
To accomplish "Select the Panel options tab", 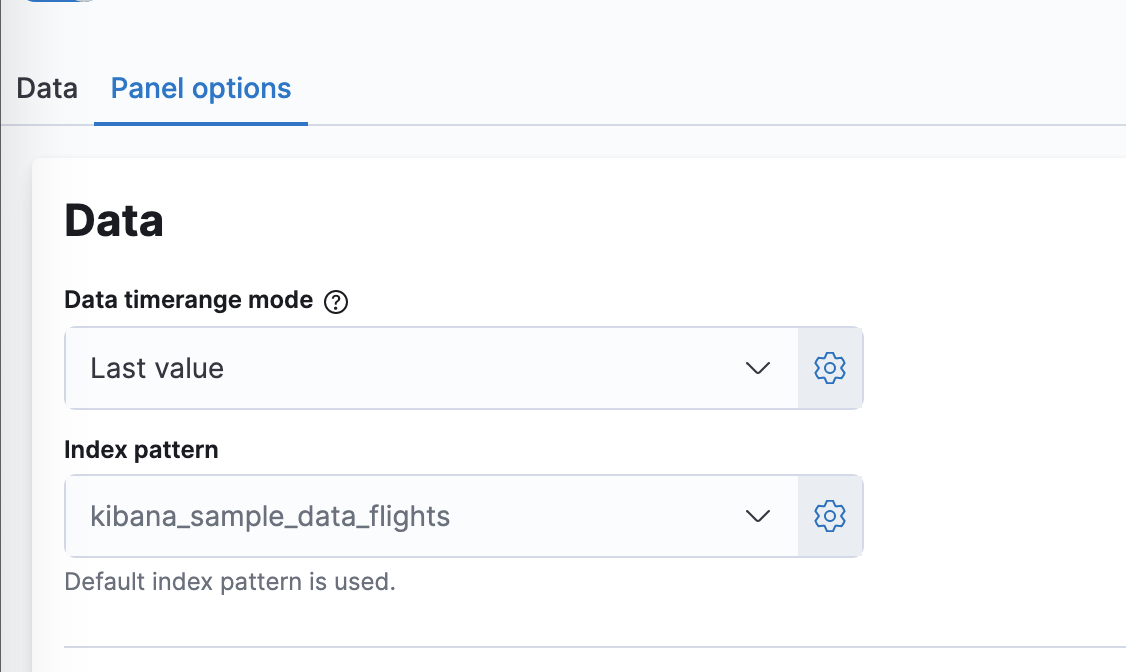I will coord(199,88).
